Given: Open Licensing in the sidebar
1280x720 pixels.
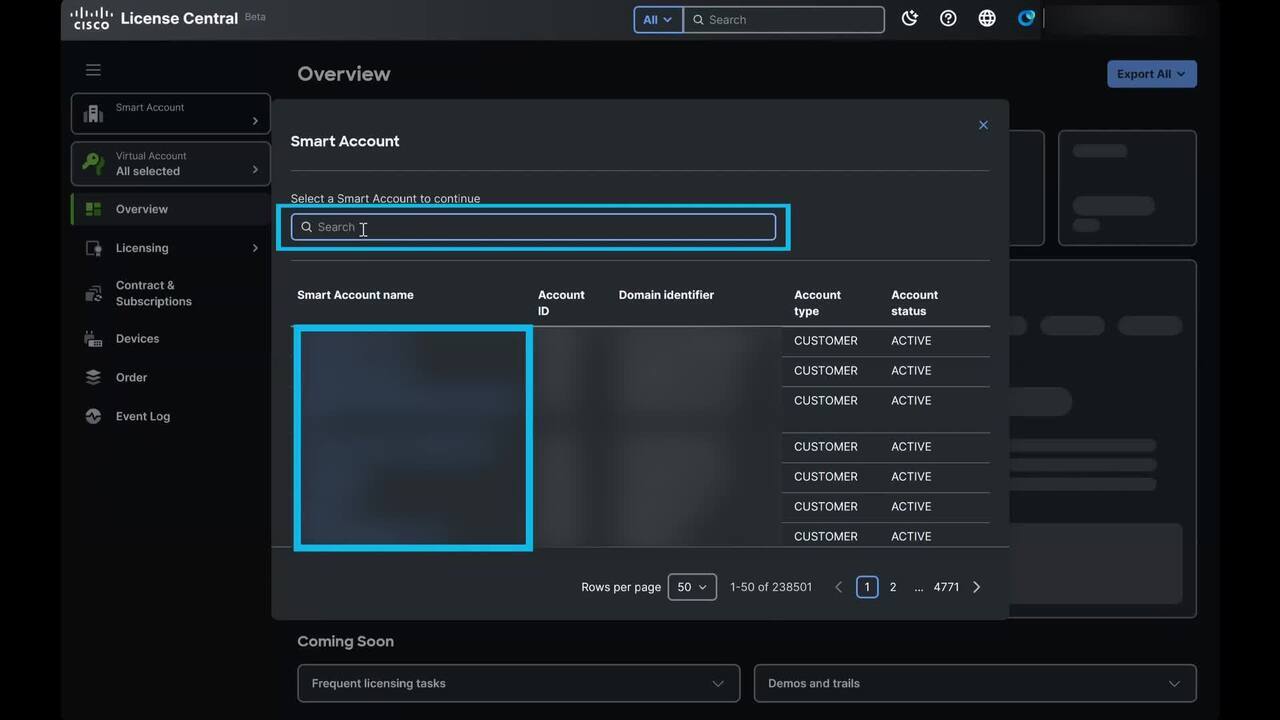Looking at the screenshot, I should pos(142,248).
